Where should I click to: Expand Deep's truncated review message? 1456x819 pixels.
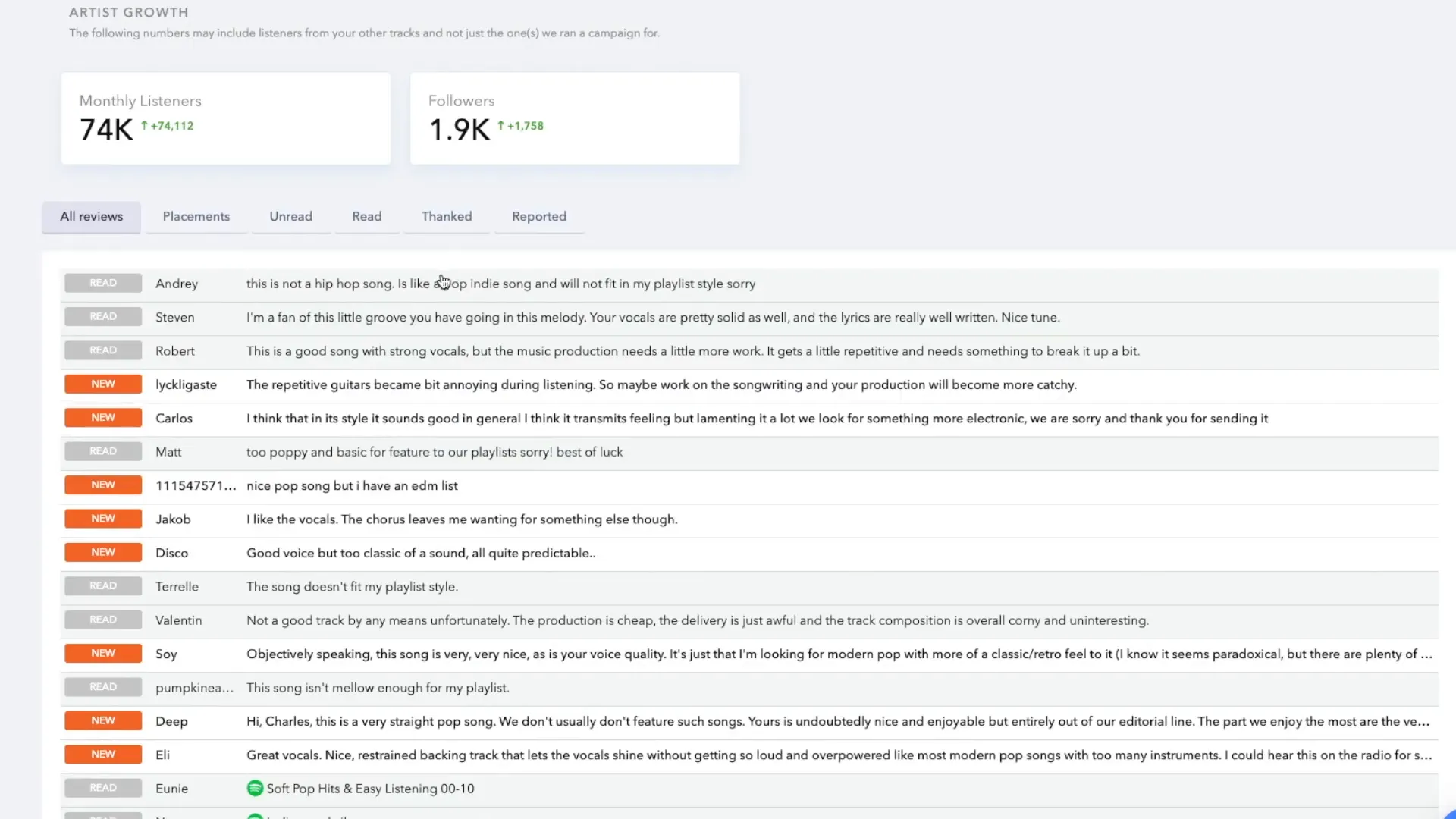tap(836, 721)
